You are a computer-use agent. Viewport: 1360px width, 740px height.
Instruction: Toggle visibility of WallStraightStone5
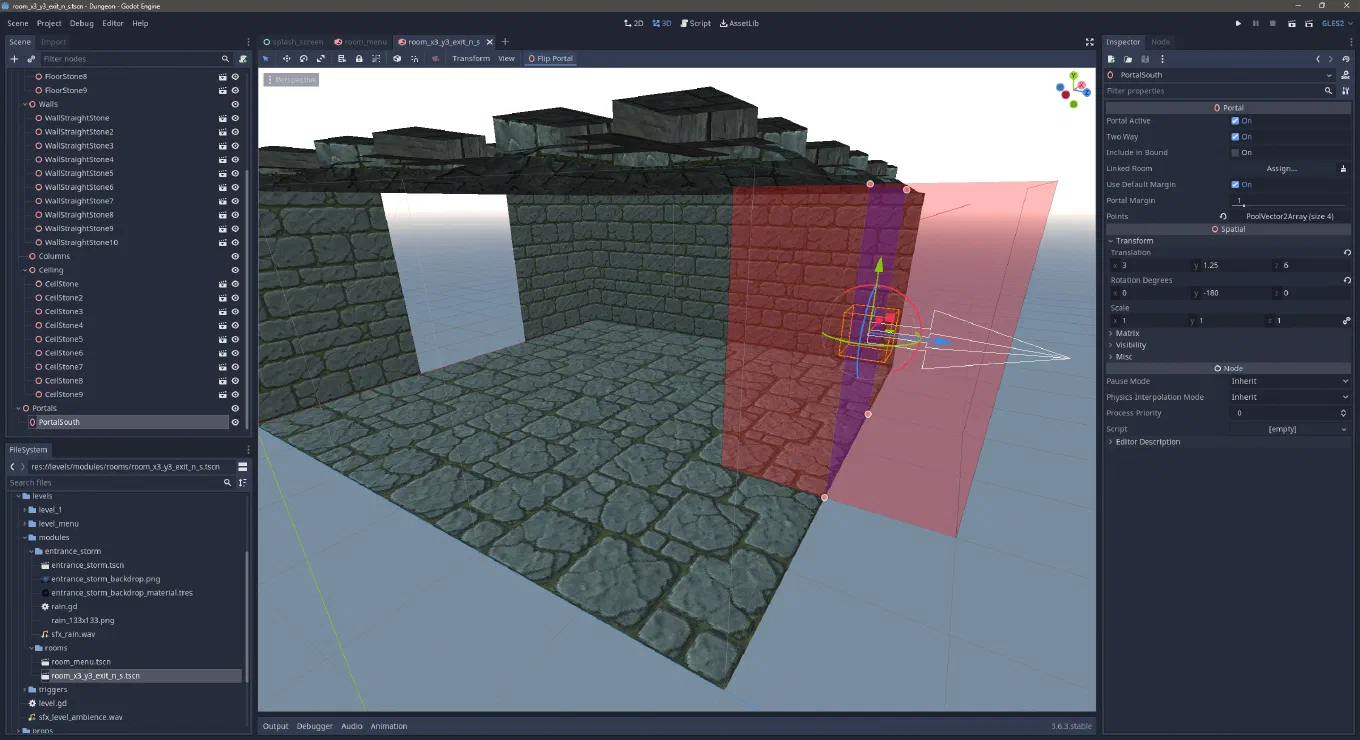[x=236, y=173]
